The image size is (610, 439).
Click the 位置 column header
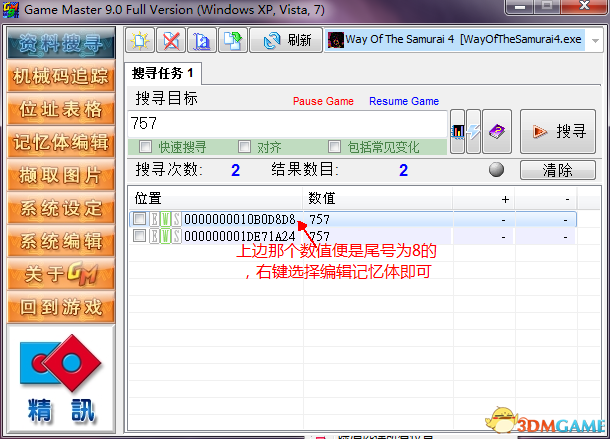(x=216, y=198)
